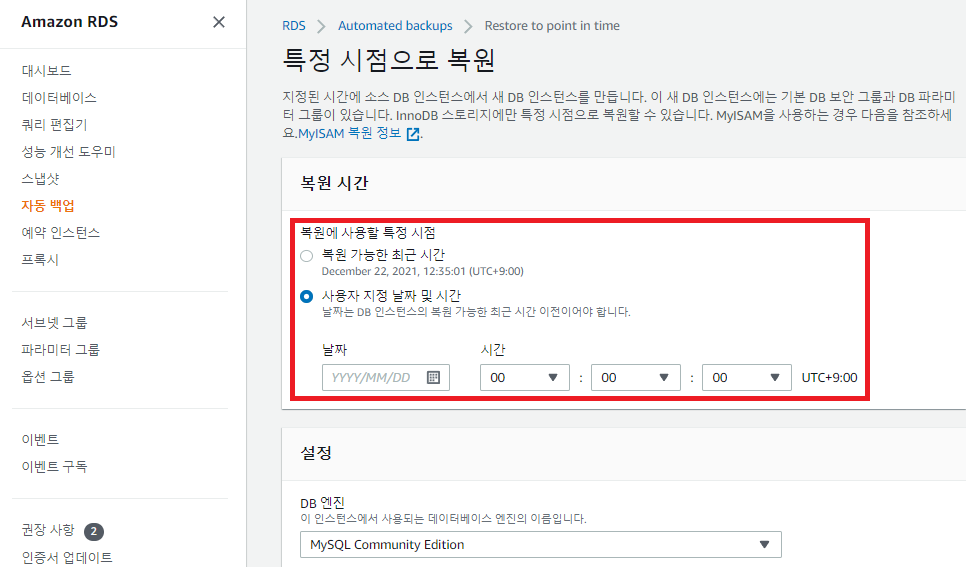Click the Restore to point in time breadcrumb
Image resolution: width=966 pixels, height=567 pixels.
(x=552, y=26)
